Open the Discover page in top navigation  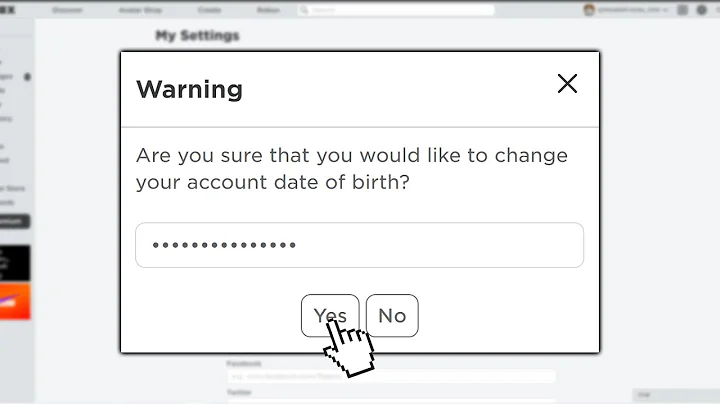tap(68, 9)
